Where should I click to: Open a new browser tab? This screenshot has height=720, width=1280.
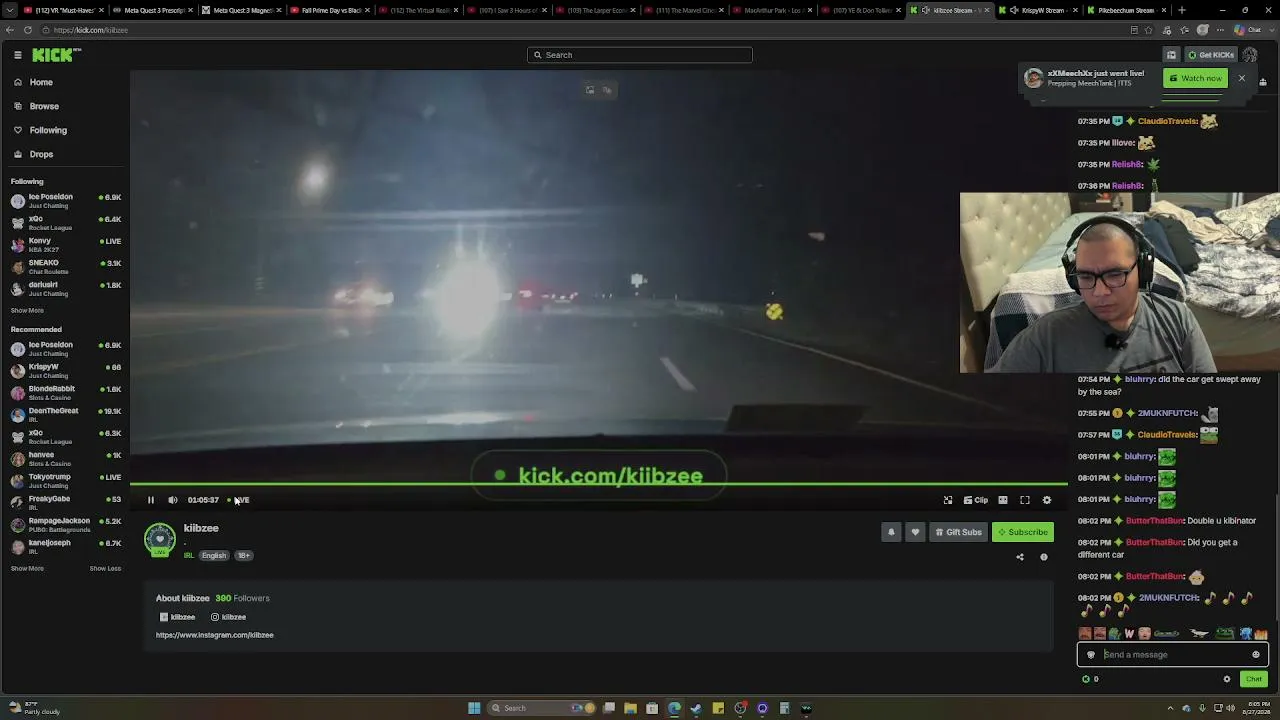1182,10
